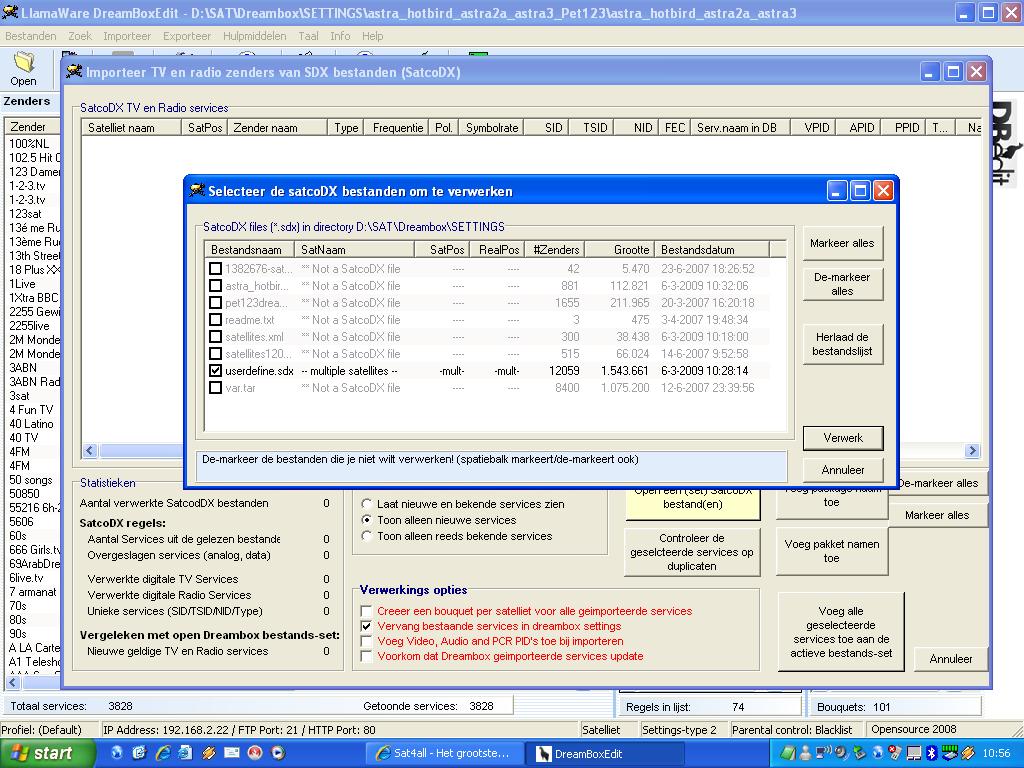The height and width of the screenshot is (768, 1024).
Task: Uncheck the userdefine.sdx file checkbox
Action: 216,370
